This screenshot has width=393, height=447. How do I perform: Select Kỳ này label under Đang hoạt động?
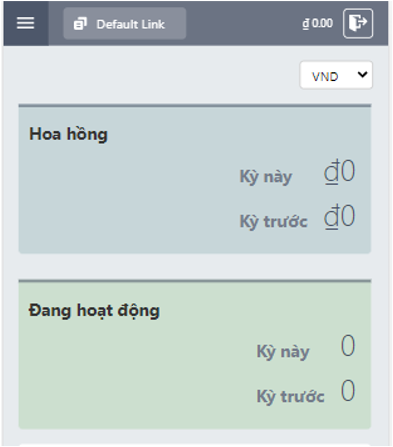[x=283, y=351]
